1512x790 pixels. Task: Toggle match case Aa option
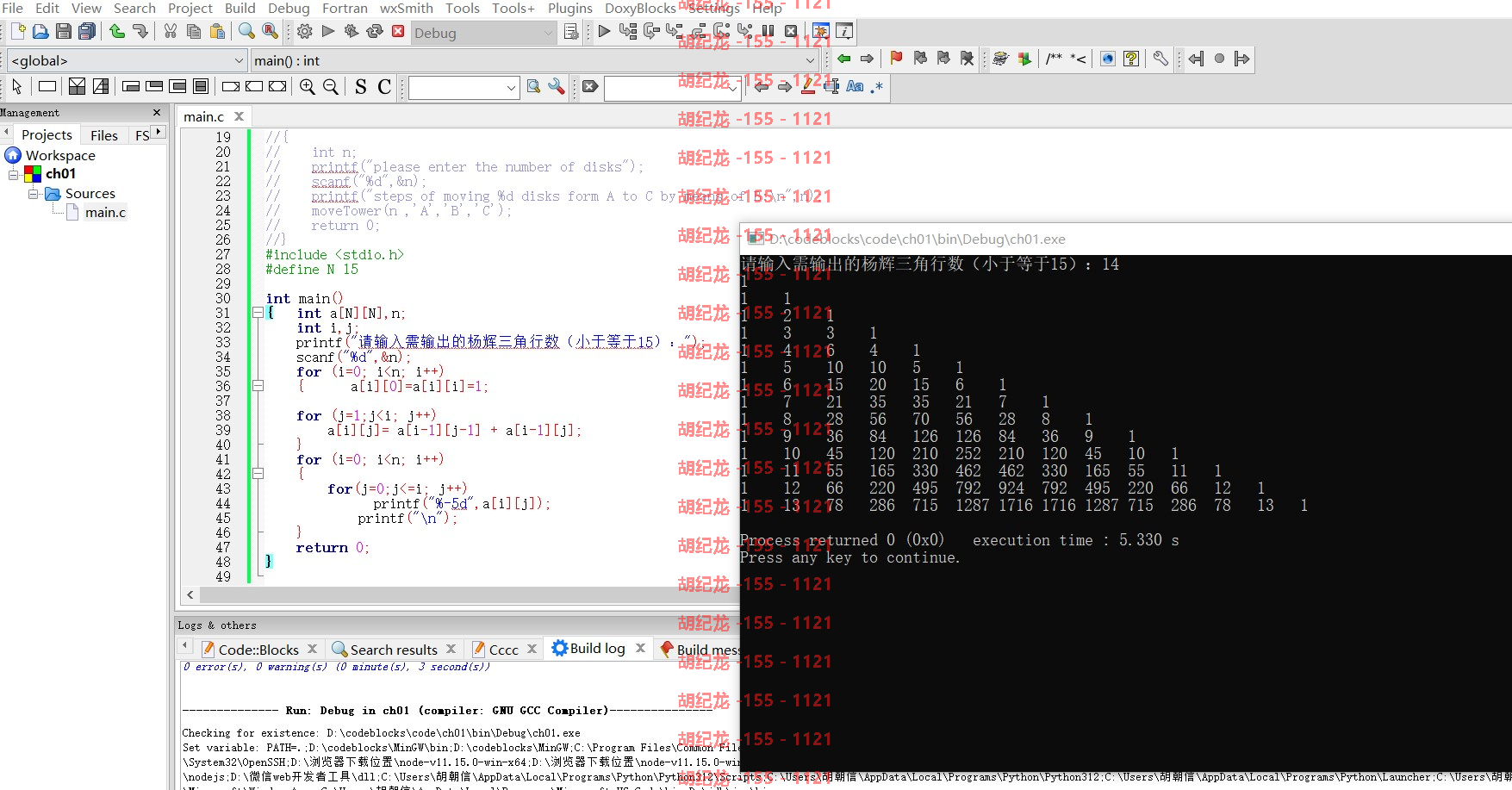tap(855, 86)
